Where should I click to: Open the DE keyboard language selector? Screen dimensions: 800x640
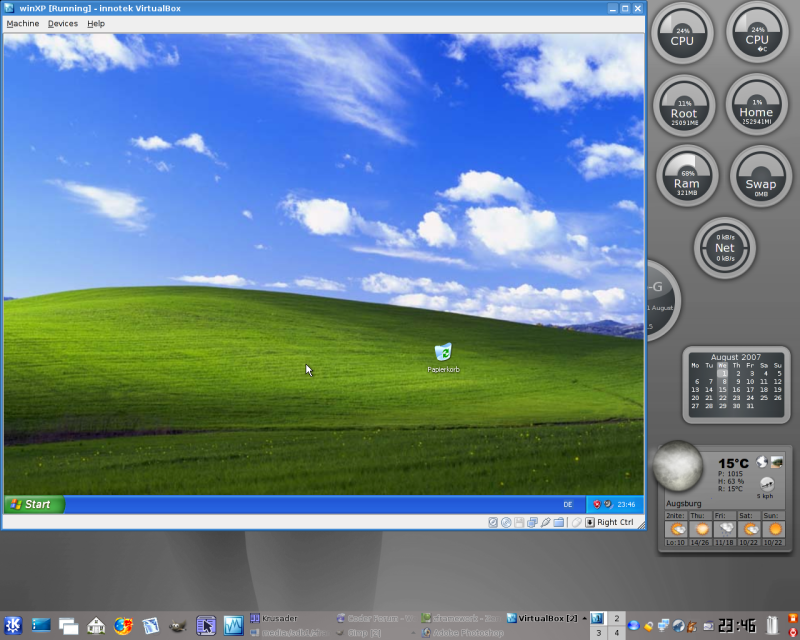point(568,505)
